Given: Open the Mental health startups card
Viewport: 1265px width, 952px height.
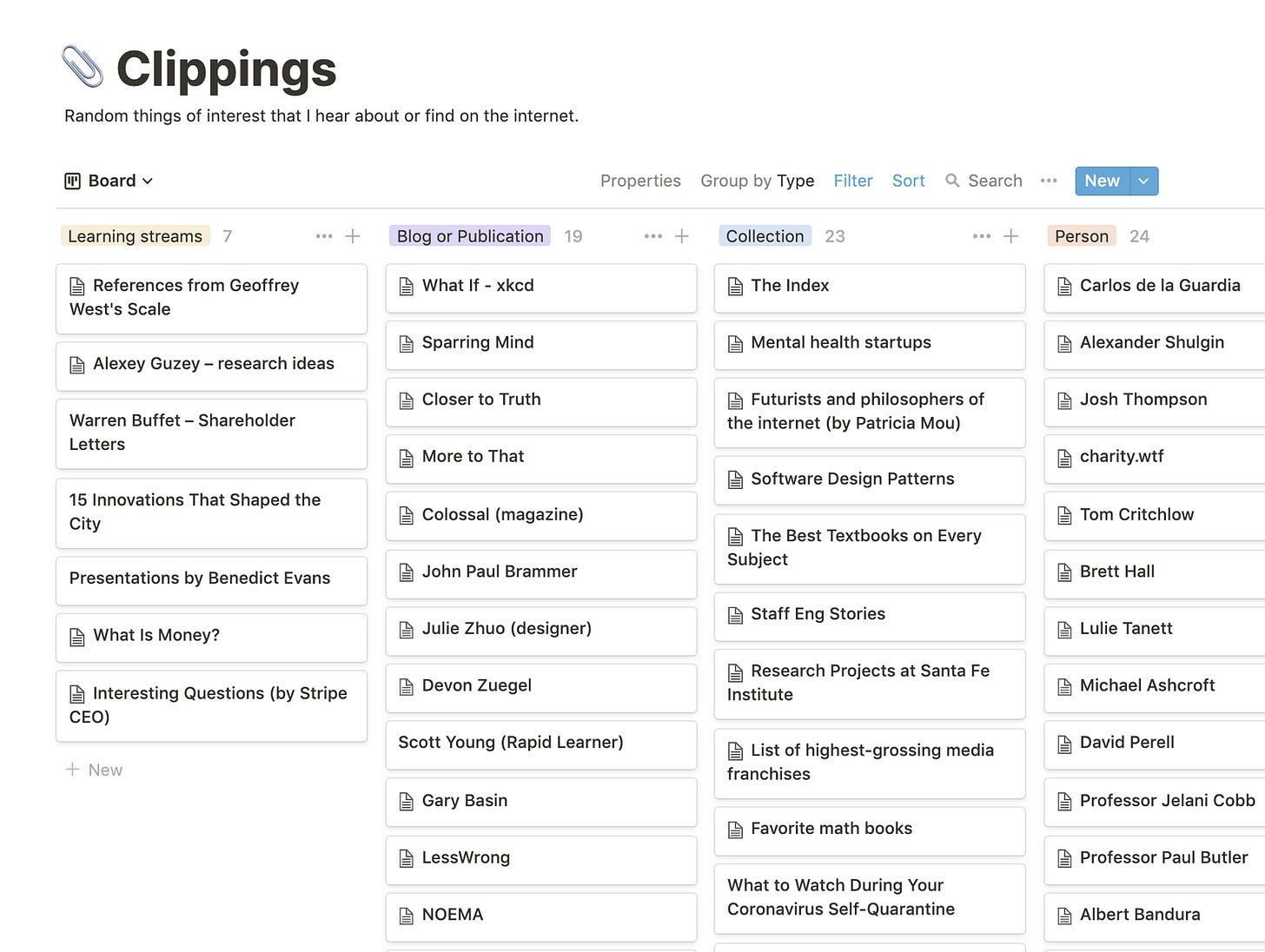Looking at the screenshot, I should pyautogui.click(x=870, y=345).
